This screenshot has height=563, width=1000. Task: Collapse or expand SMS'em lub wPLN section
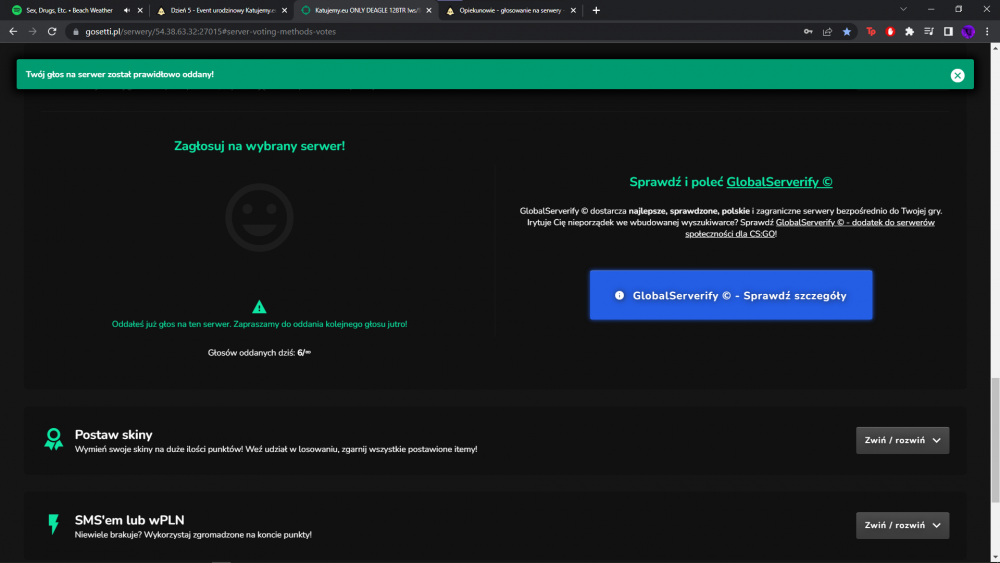pos(902,525)
